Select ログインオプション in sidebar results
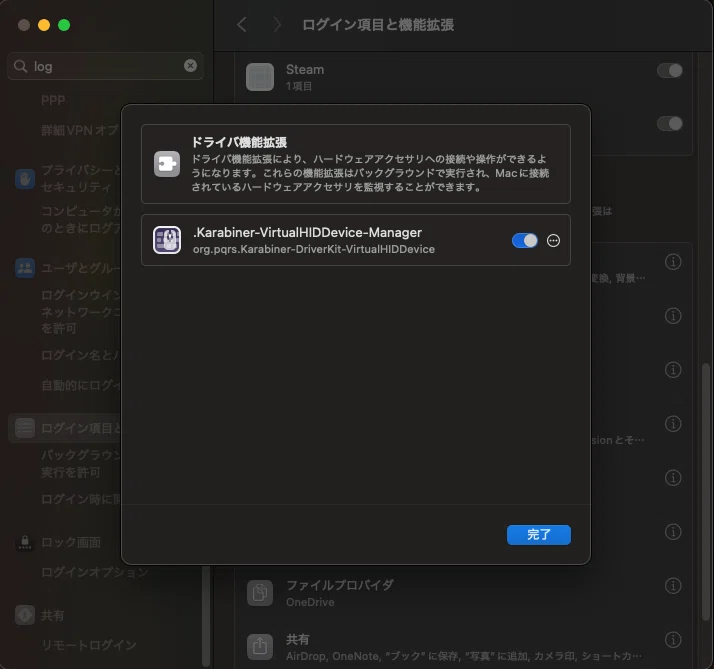This screenshot has width=714, height=669. coord(95,572)
